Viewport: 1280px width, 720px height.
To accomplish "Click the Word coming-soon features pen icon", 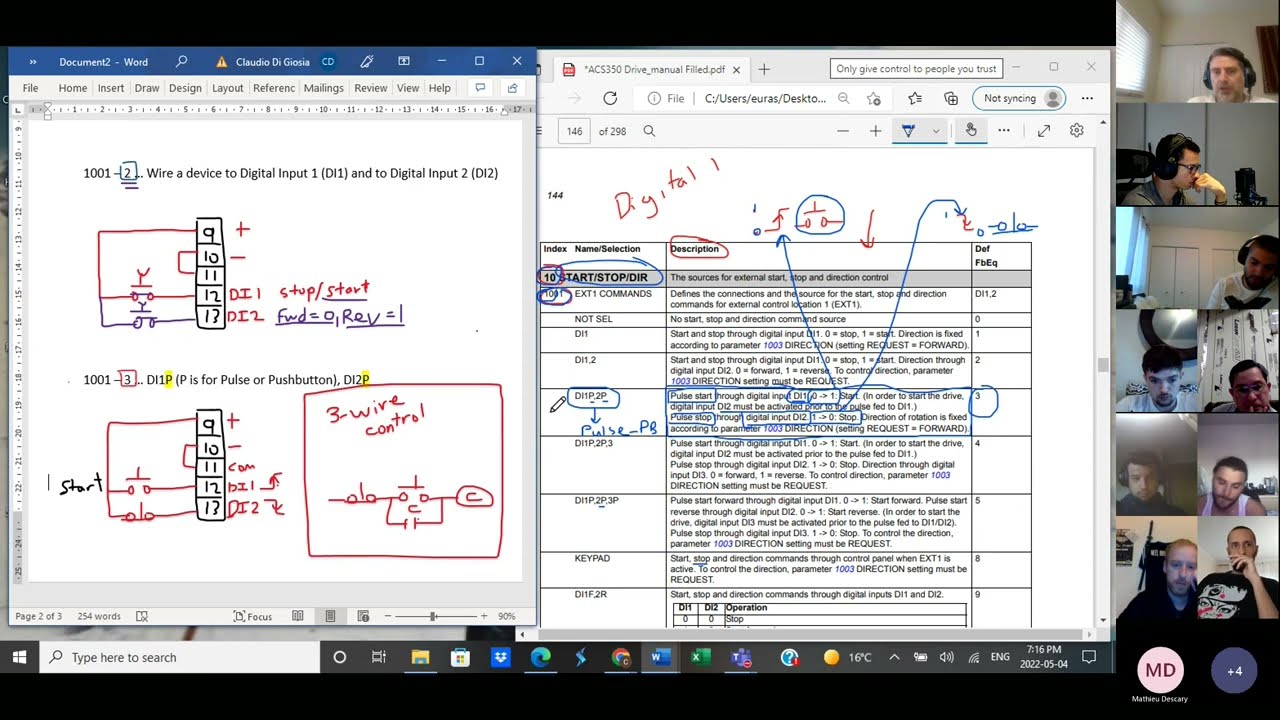I will click(x=367, y=62).
